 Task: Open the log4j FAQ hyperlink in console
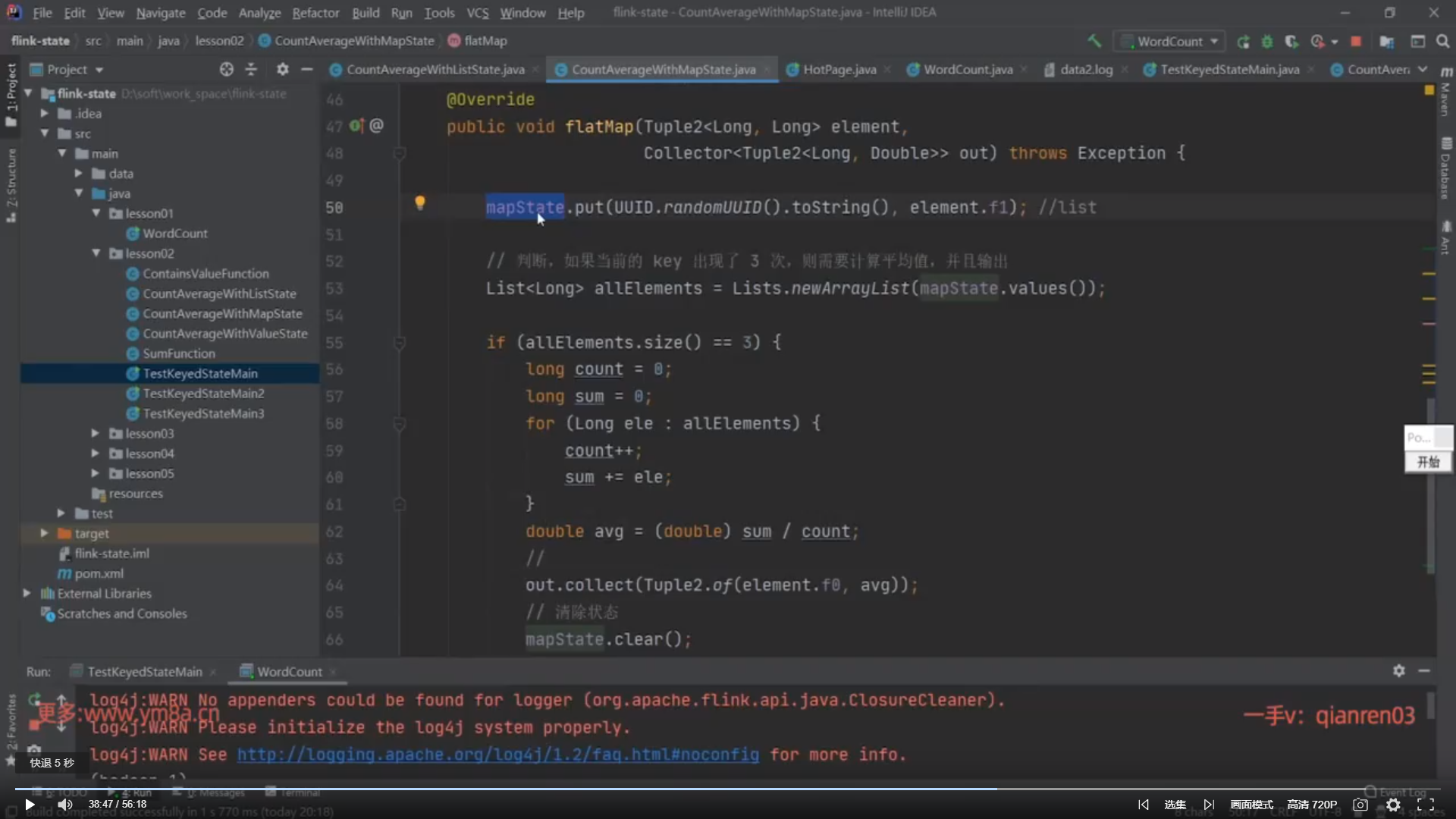click(x=497, y=755)
